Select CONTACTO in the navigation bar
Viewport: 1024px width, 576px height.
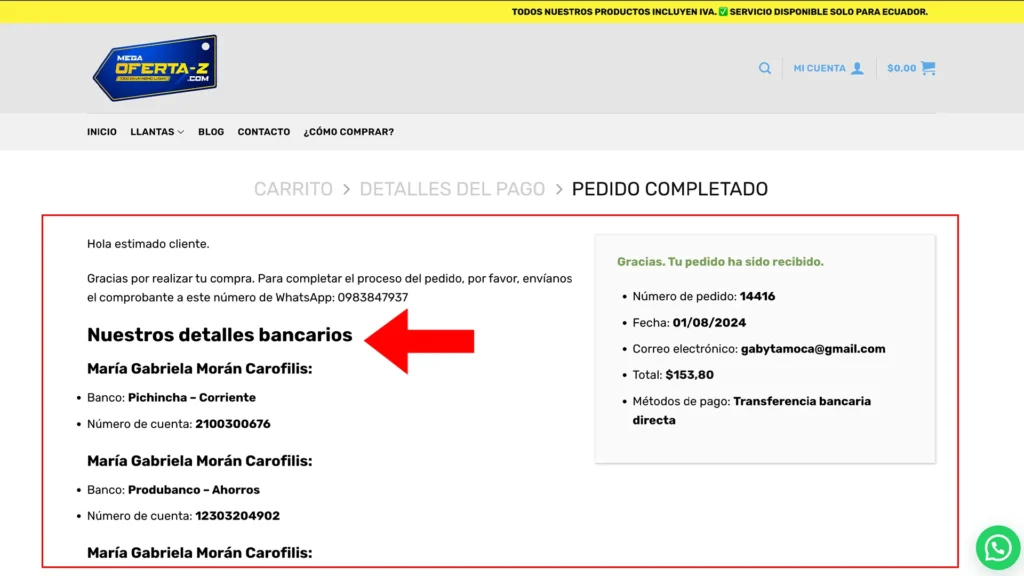(x=264, y=132)
